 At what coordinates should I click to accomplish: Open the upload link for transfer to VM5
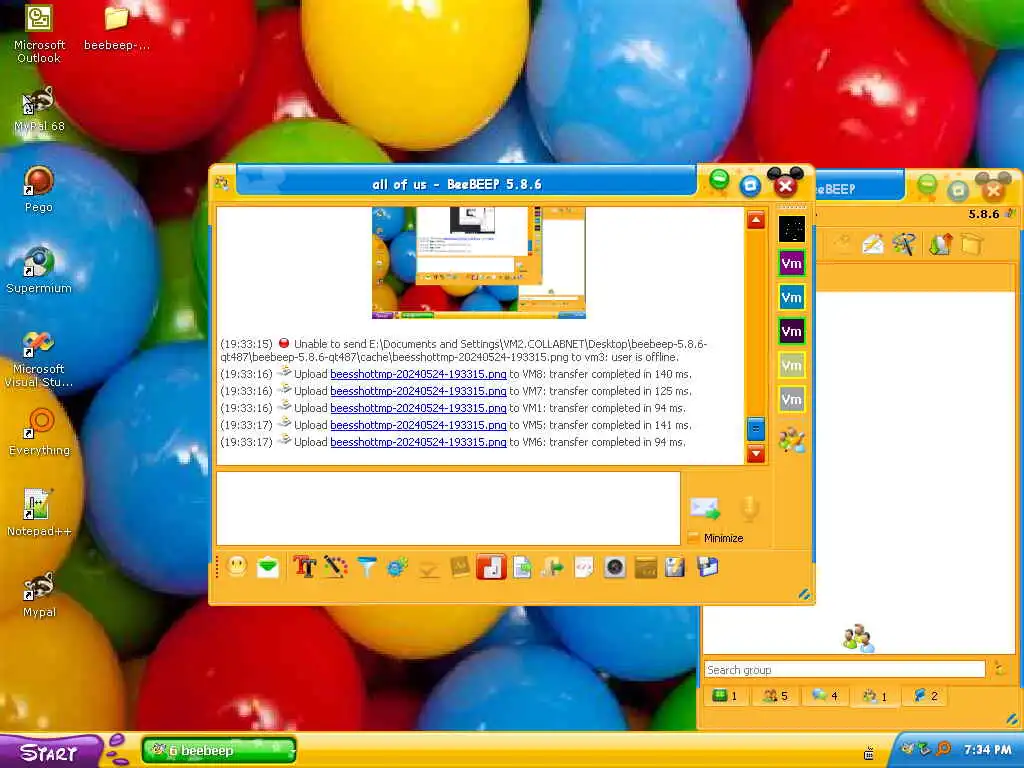tap(418, 425)
